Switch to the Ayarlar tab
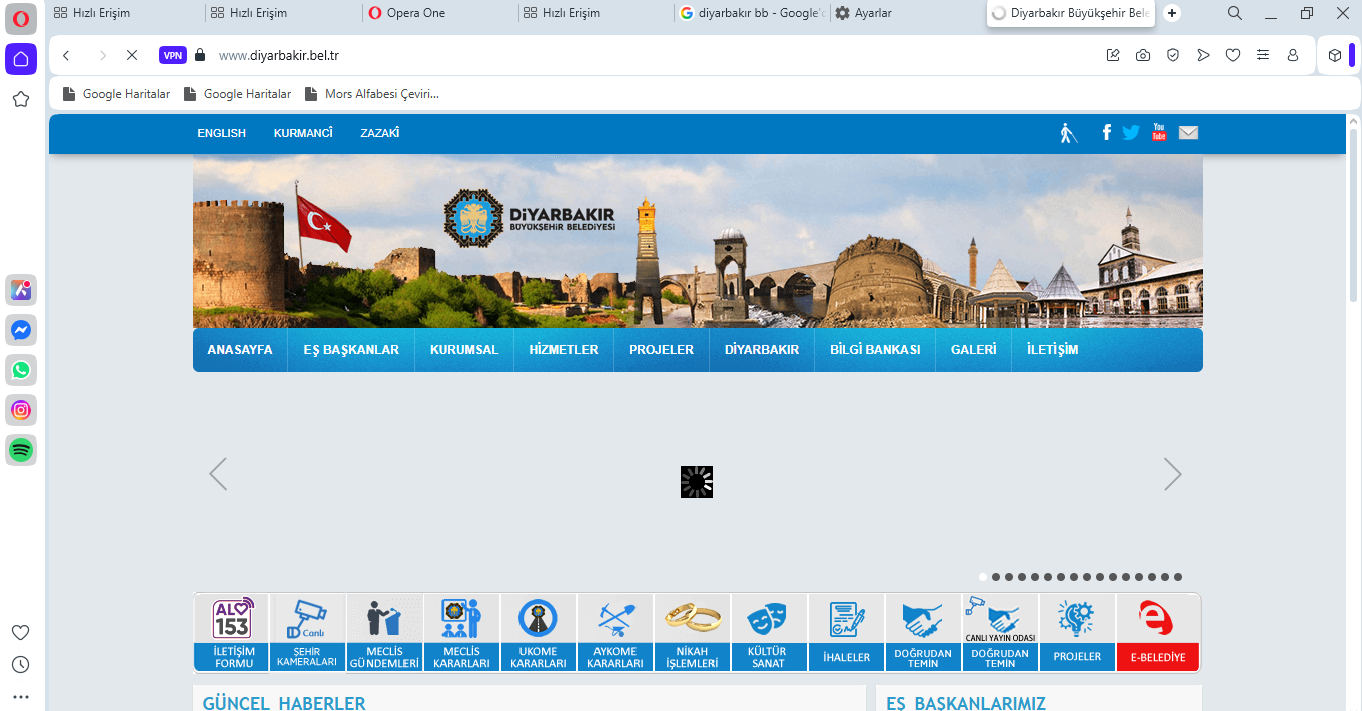 [x=907, y=13]
